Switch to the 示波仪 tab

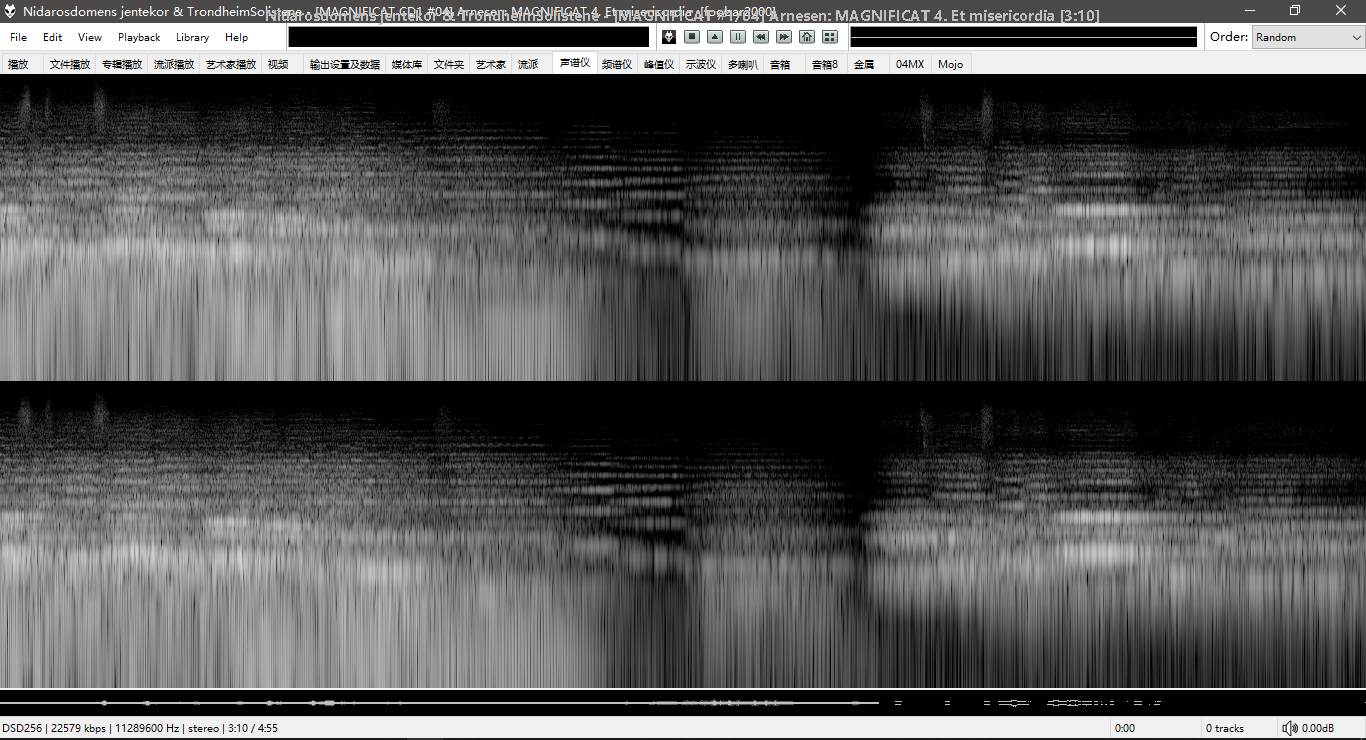coord(701,64)
